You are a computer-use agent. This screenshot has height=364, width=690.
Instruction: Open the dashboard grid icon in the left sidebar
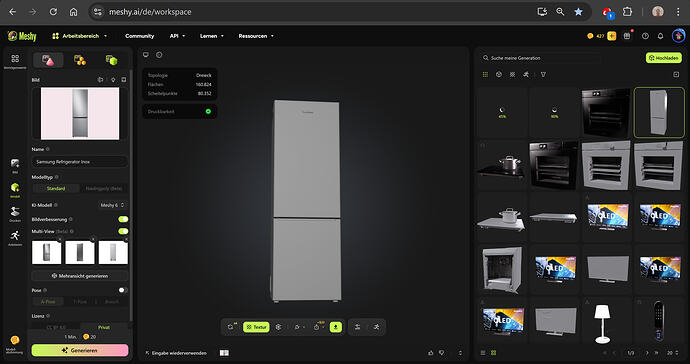15,59
